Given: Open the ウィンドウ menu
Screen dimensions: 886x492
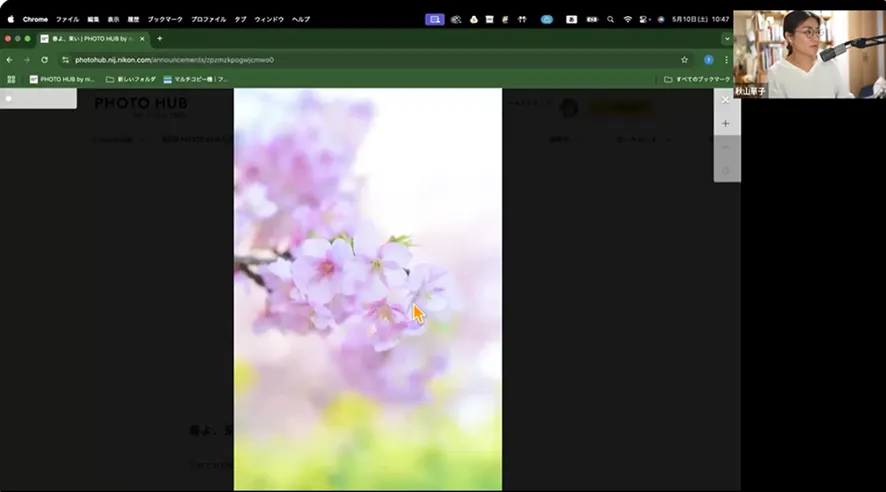Looking at the screenshot, I should coord(269,19).
